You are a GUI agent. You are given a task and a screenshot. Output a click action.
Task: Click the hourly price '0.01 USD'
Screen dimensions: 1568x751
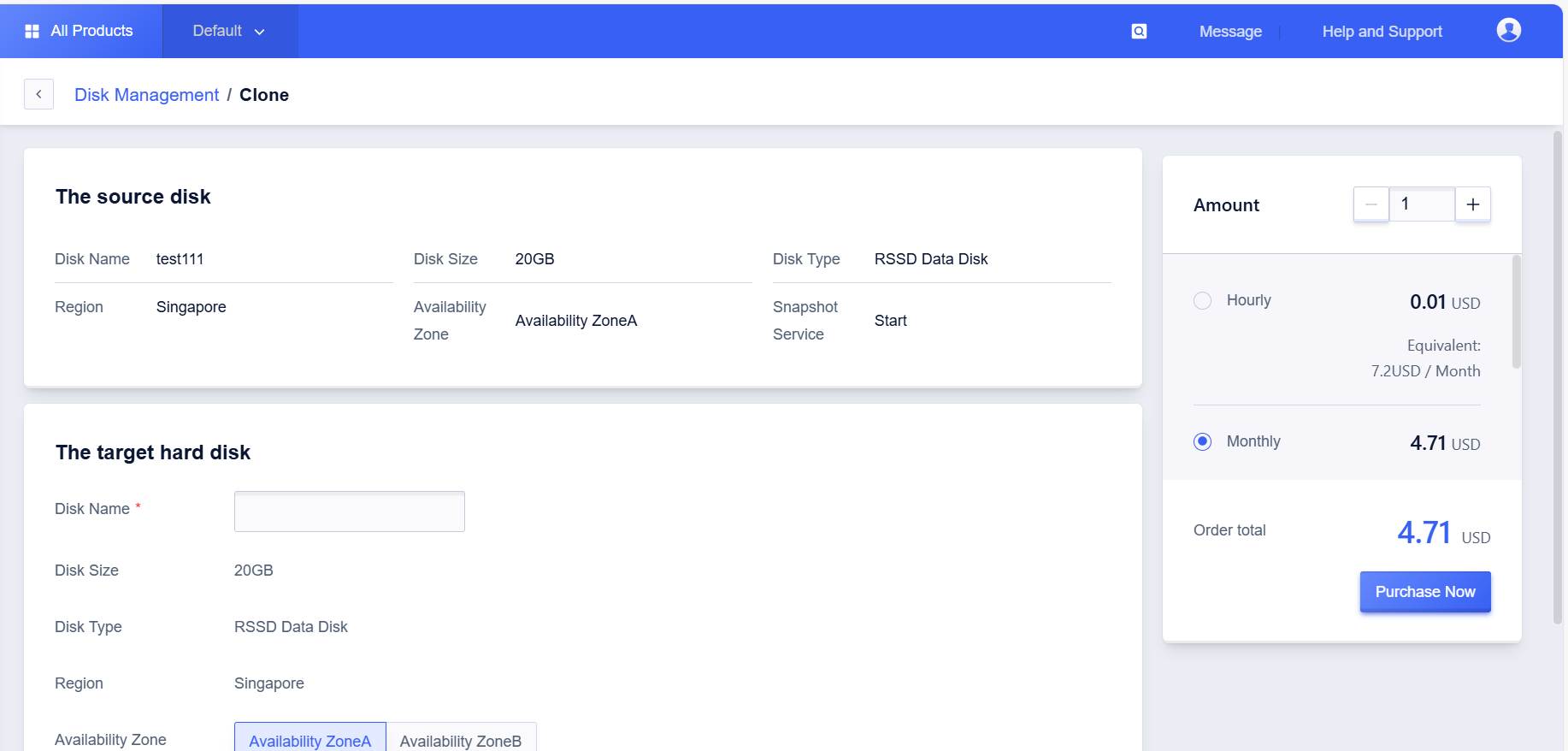(1445, 302)
